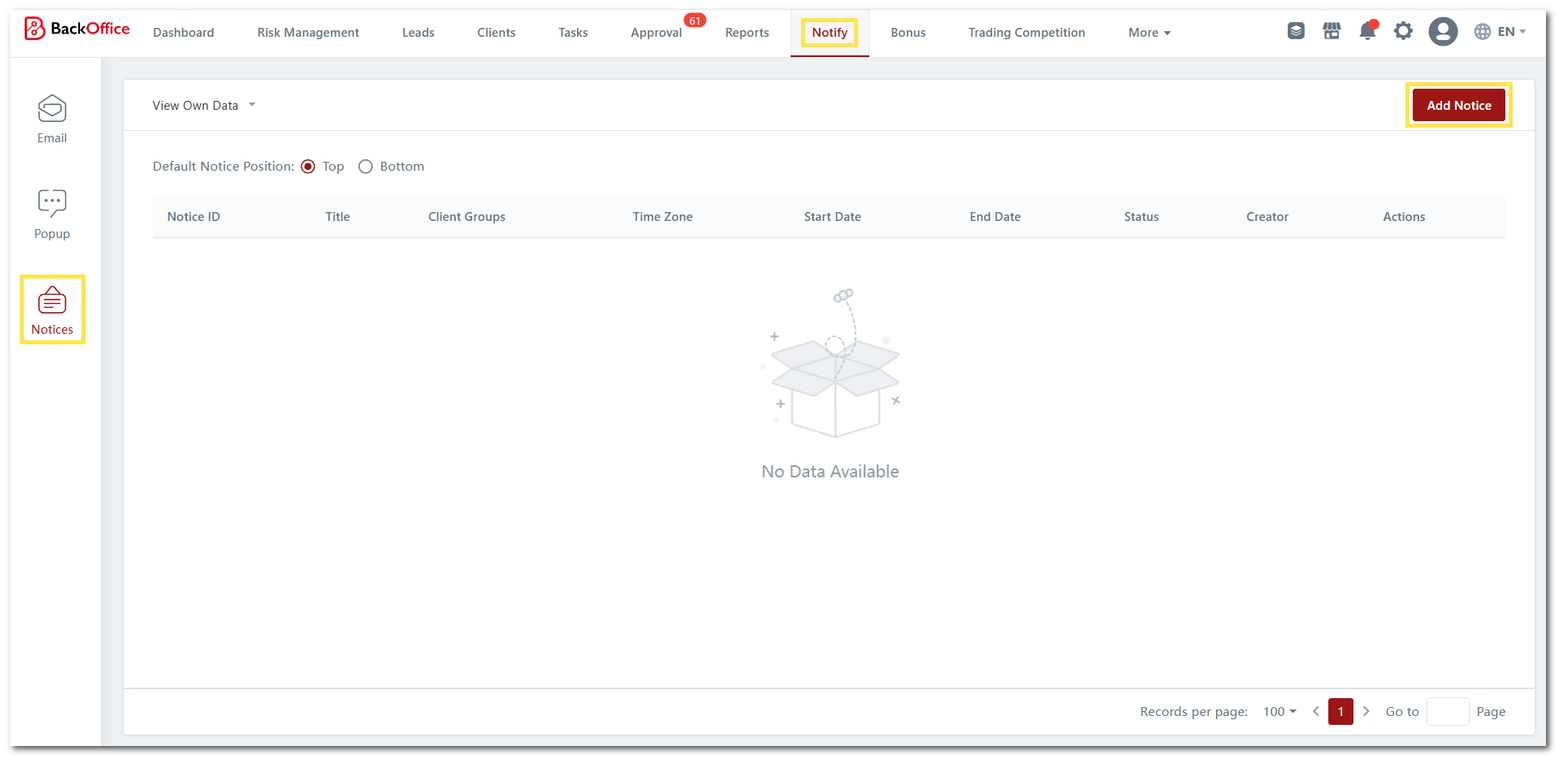Image resolution: width=1557 pixels, height=757 pixels.
Task: Click page 1 pagination button
Action: tap(1340, 712)
